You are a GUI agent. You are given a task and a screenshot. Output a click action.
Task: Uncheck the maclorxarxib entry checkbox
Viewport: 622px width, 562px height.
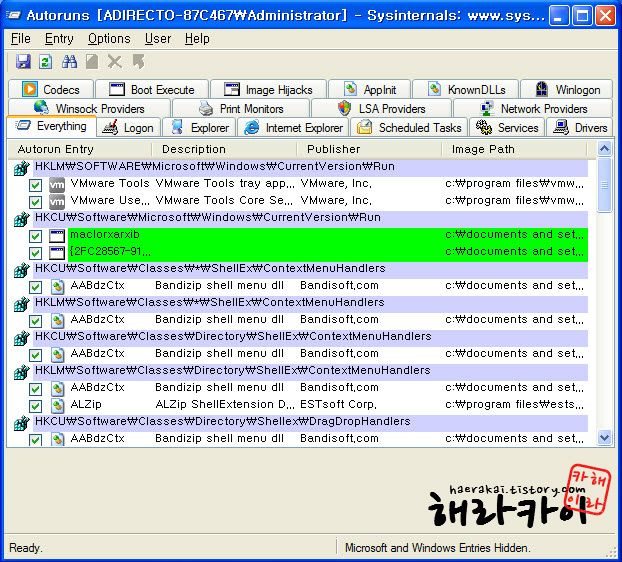(35, 236)
